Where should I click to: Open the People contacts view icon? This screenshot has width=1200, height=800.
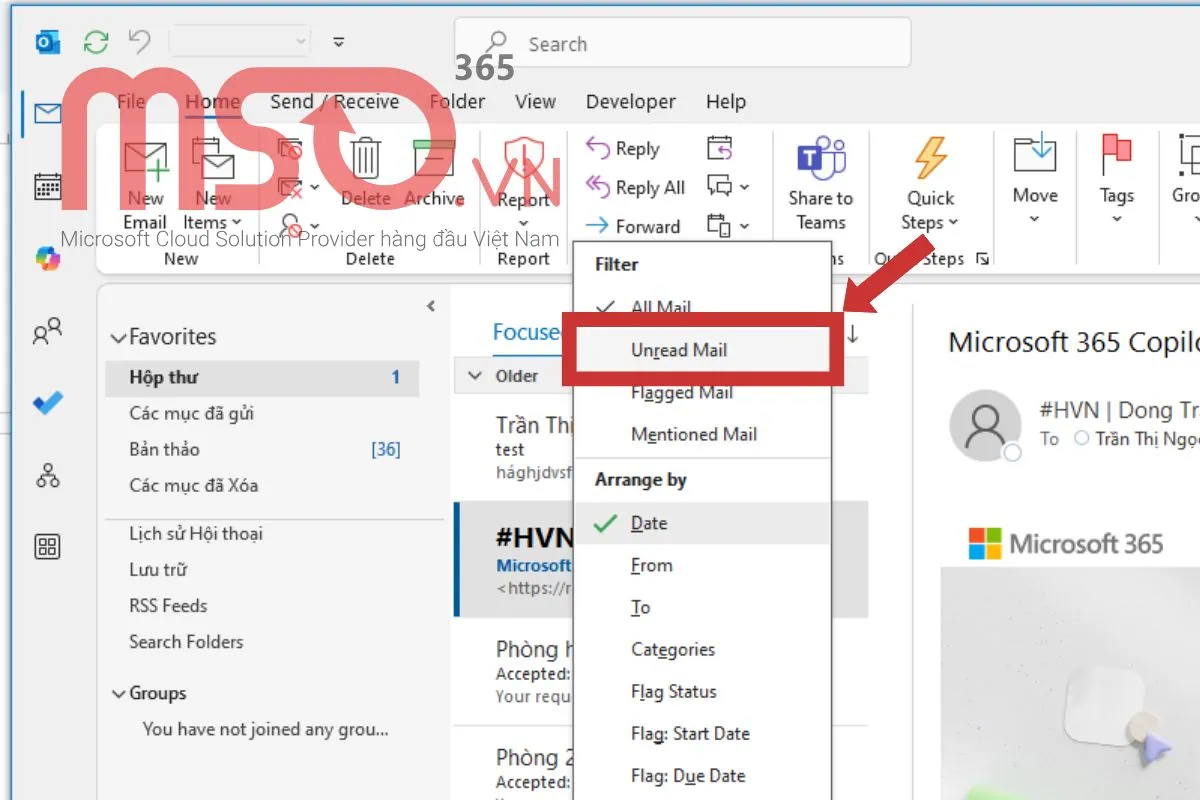pos(47,331)
